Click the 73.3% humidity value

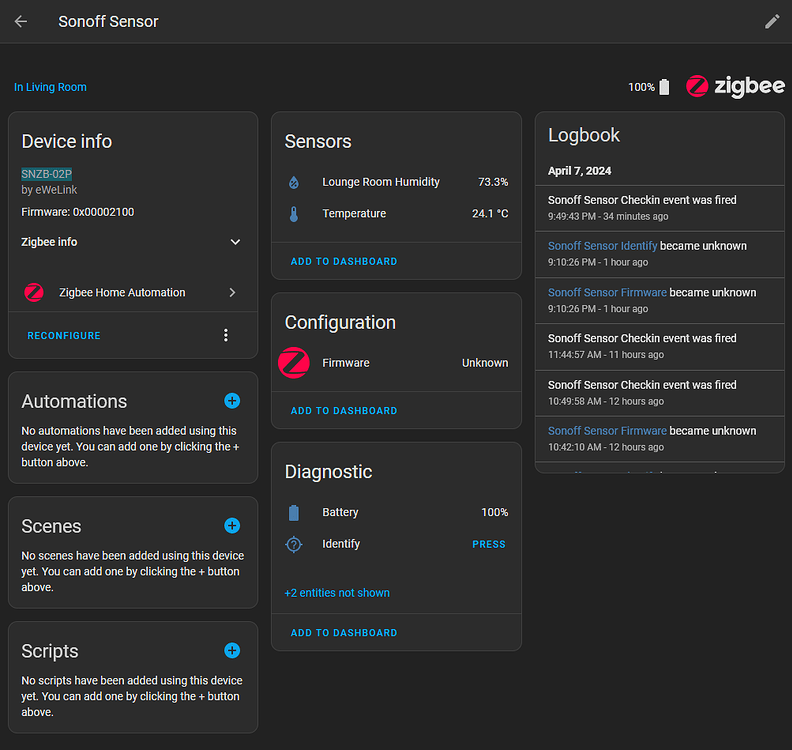pyautogui.click(x=493, y=182)
